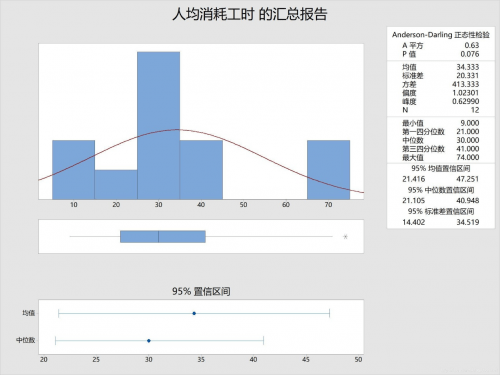Select the 95% 置信区间 plot title

point(201,291)
